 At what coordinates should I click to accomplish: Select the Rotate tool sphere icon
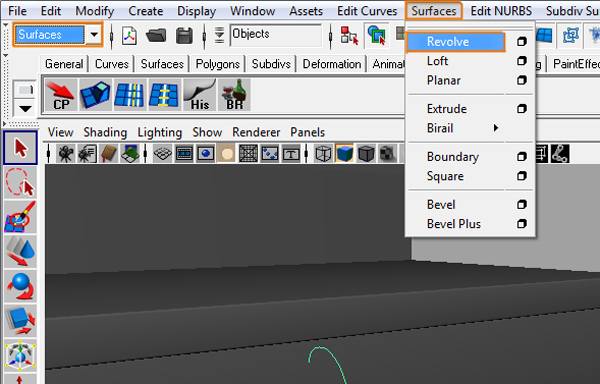[x=20, y=286]
